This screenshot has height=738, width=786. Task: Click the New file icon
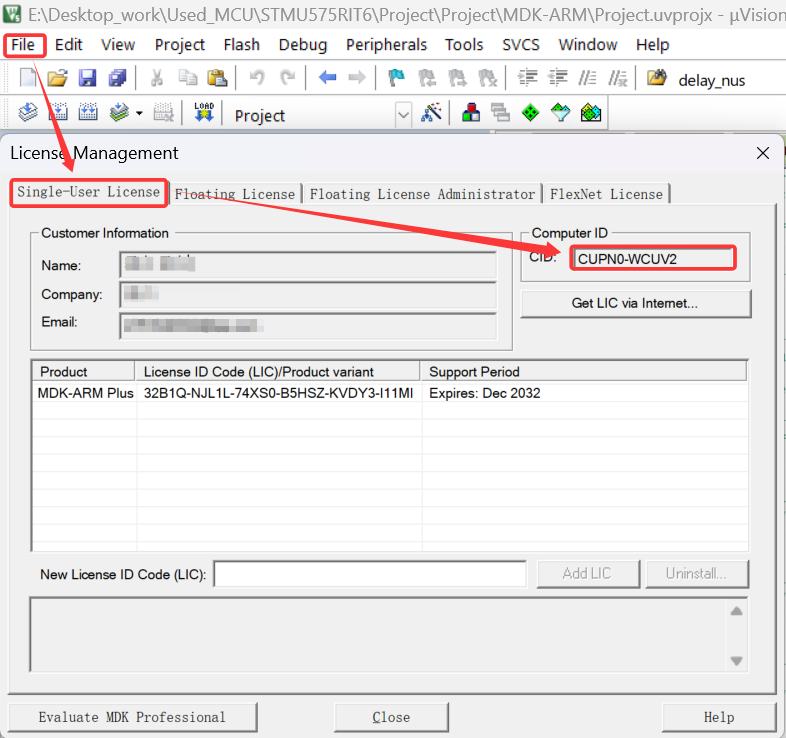pos(28,78)
